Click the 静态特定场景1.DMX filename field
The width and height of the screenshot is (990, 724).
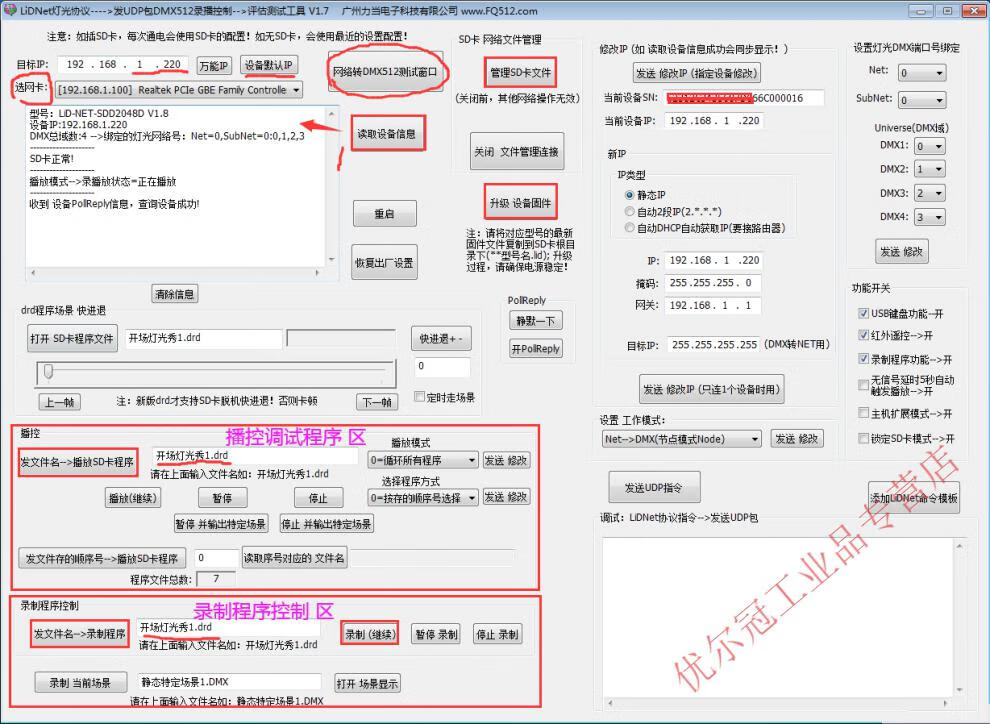[230, 682]
